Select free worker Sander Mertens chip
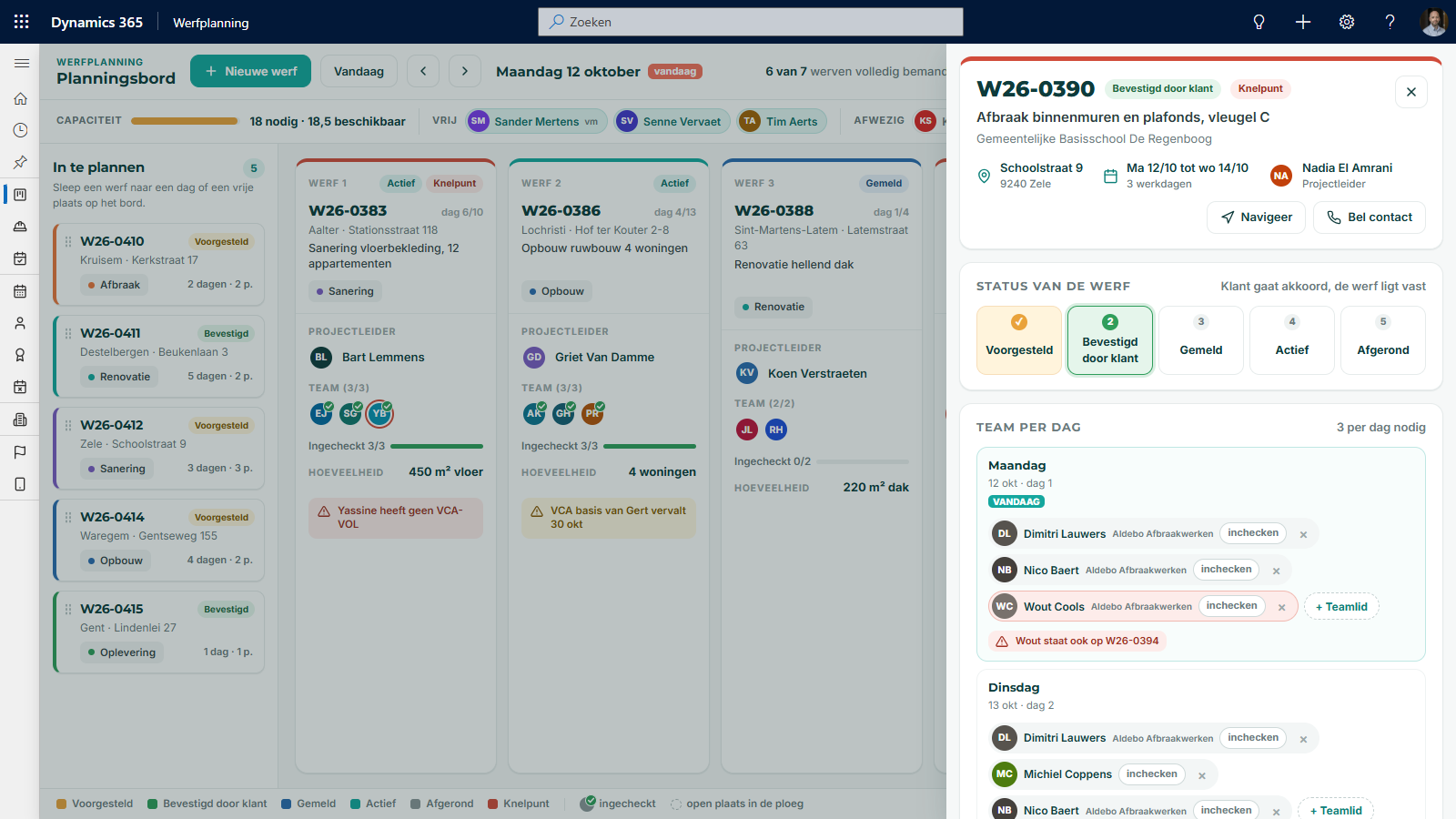Image resolution: width=1456 pixels, height=819 pixels. click(x=536, y=121)
